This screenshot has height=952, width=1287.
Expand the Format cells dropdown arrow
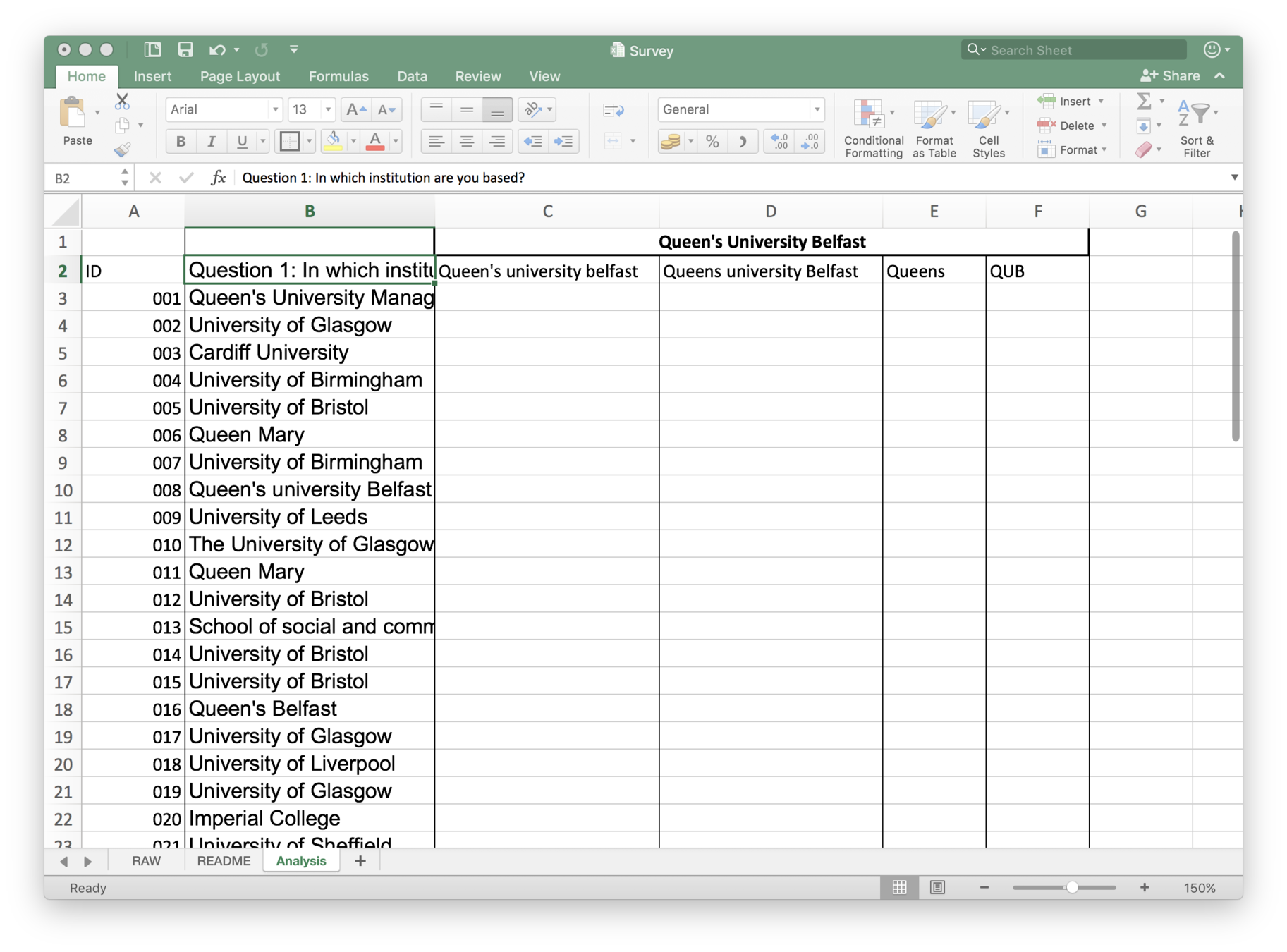(1104, 149)
